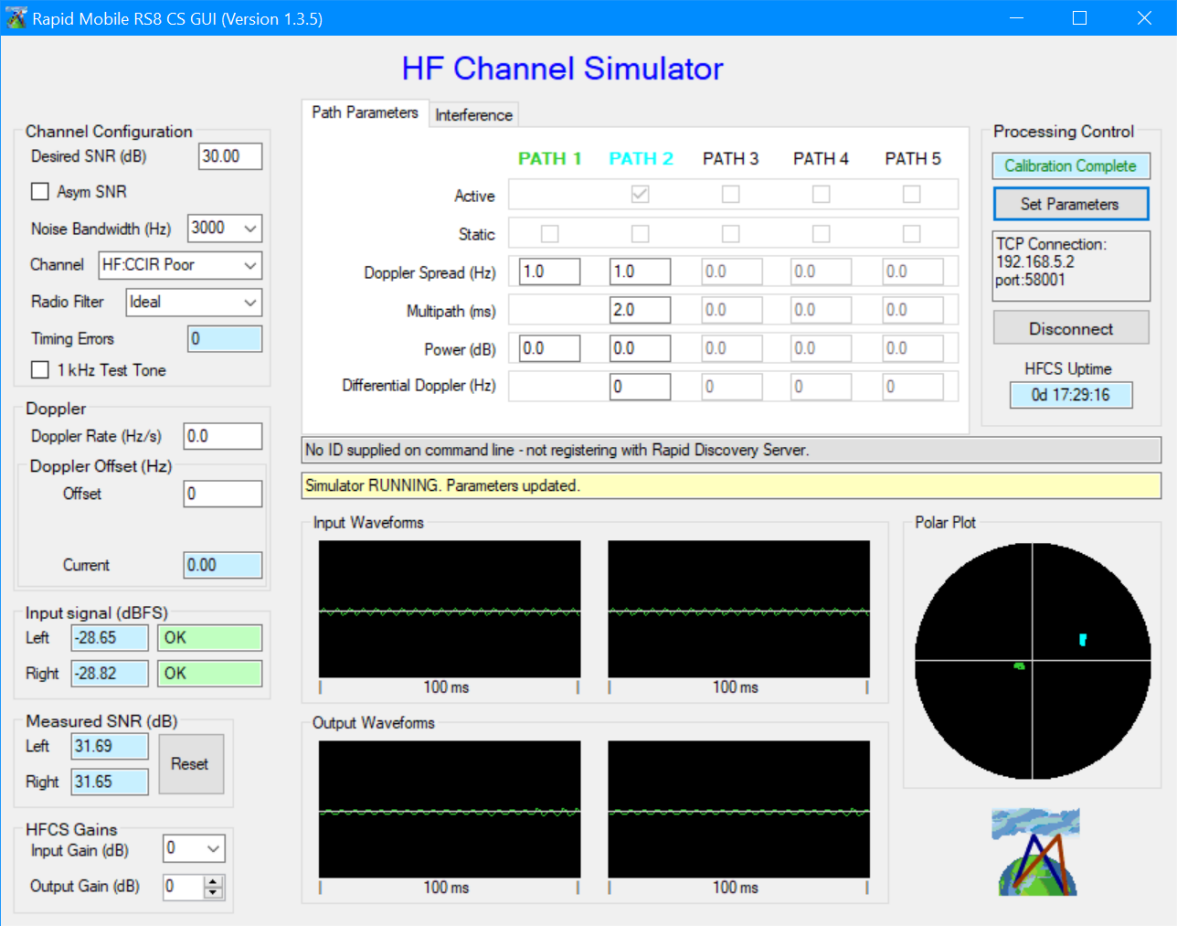Expand the Channel HF:CCIR Poor dropdown
The image size is (1177, 926).
250,265
